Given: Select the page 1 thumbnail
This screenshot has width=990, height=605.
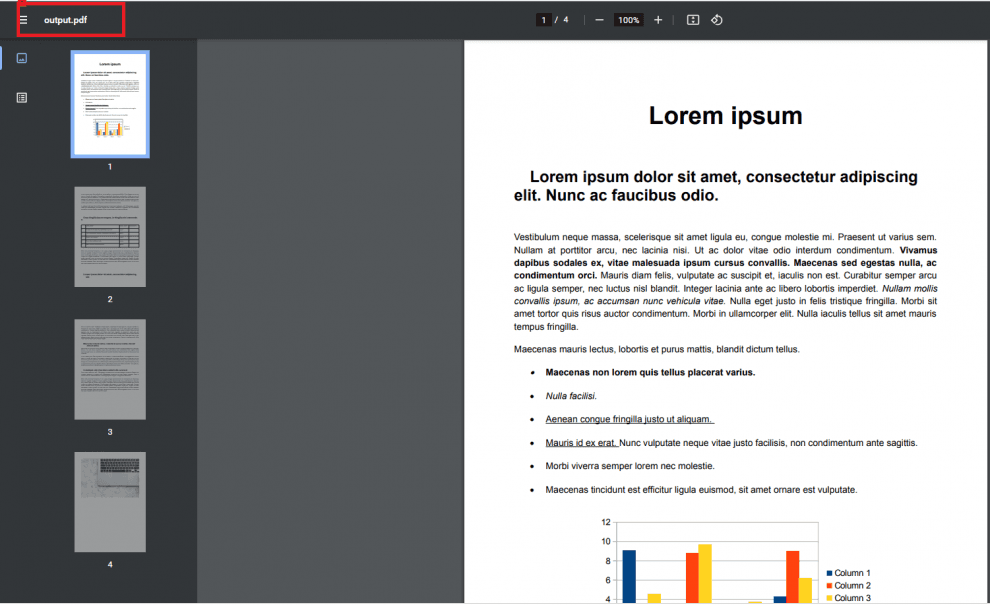Looking at the screenshot, I should point(110,105).
